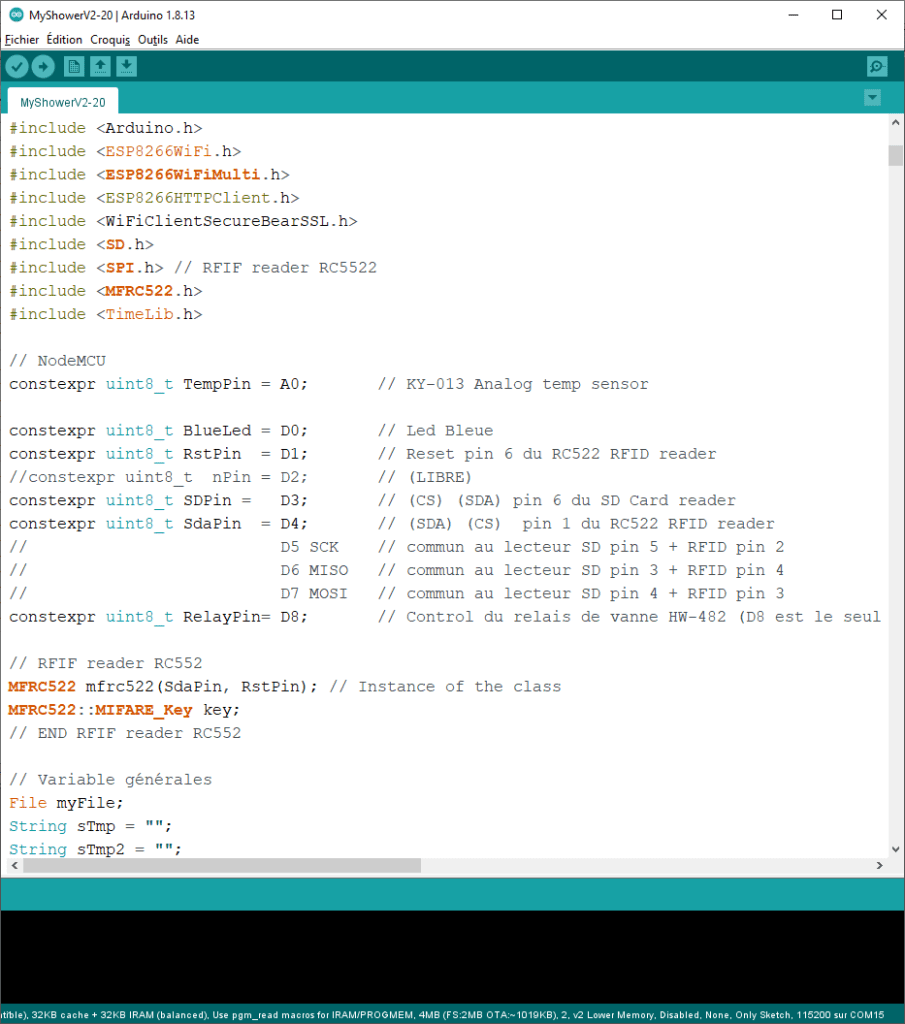The height and width of the screenshot is (1024, 905).
Task: Click the 'File myFile;' line
Action: [66, 803]
